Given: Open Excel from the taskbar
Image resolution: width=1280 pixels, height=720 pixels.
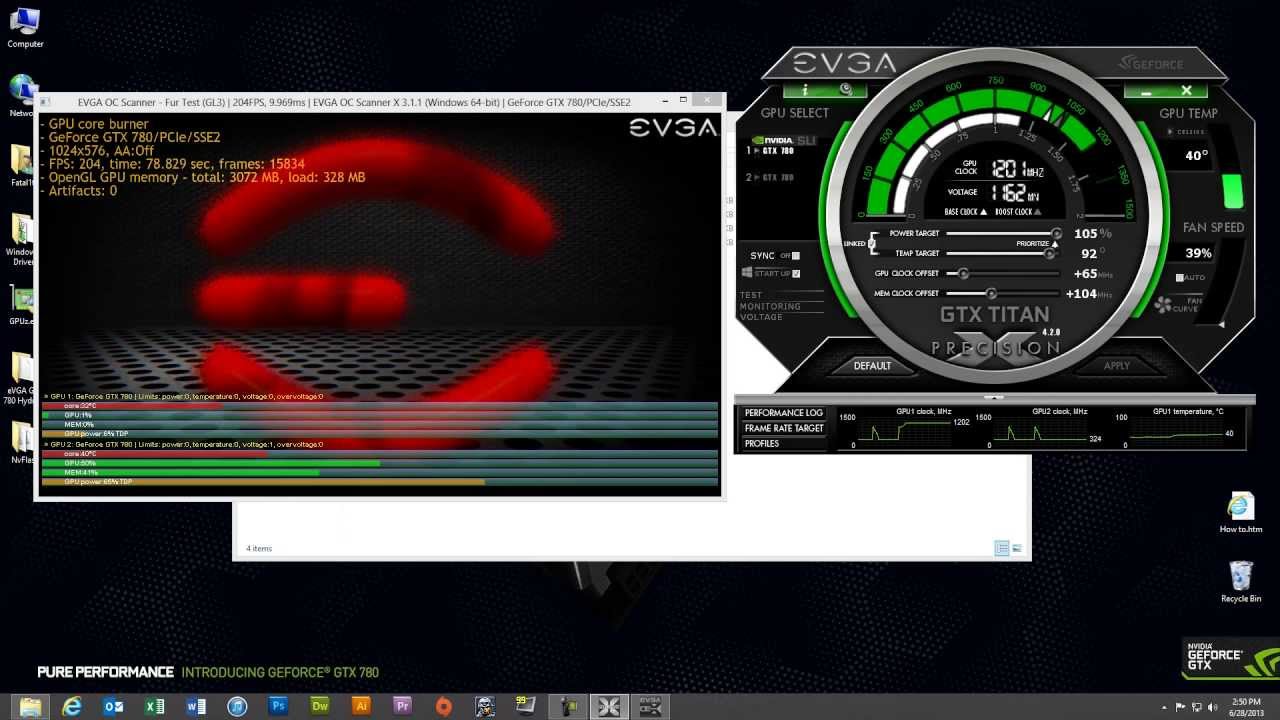Looking at the screenshot, I should (x=154, y=706).
